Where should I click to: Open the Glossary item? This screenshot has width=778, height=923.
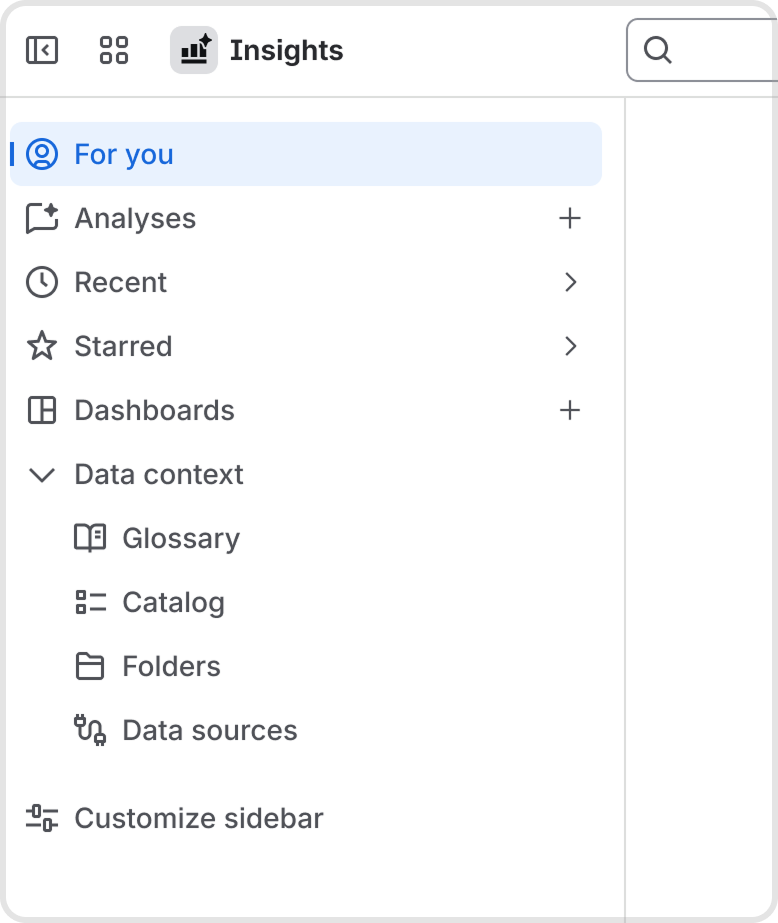[x=181, y=539]
